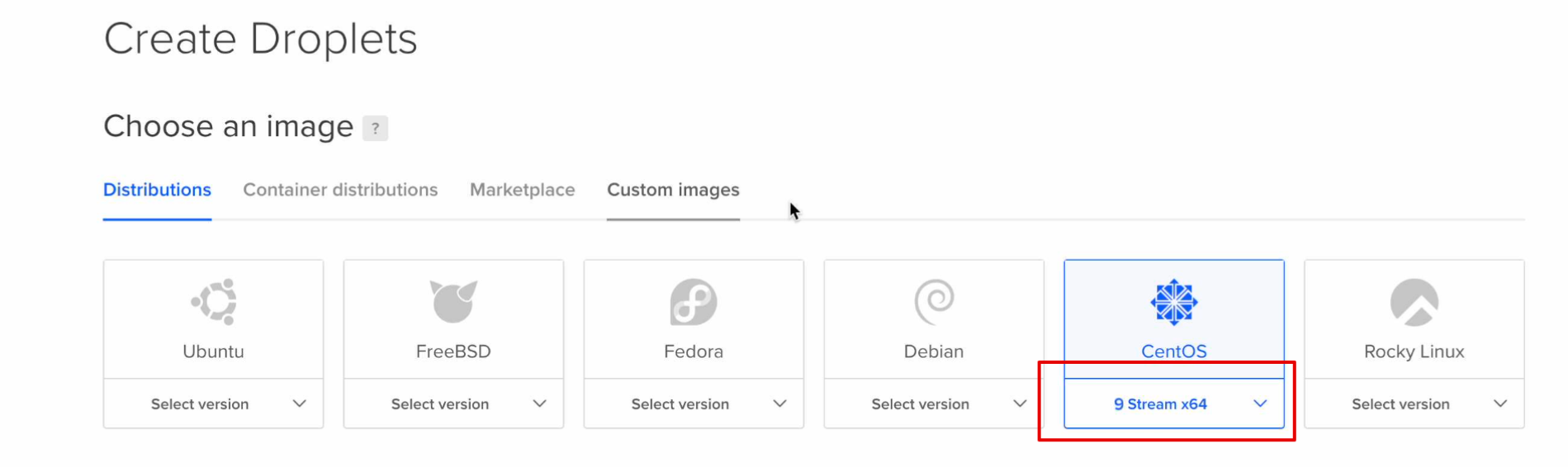The height and width of the screenshot is (467, 1568).
Task: Open Container distributions tab
Action: coord(340,190)
